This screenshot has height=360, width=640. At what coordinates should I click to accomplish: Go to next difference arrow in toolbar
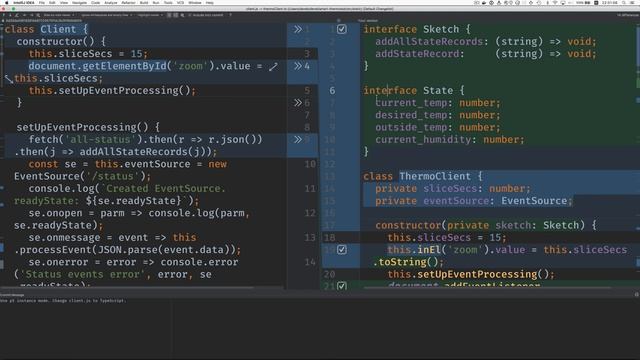pos(10,15)
